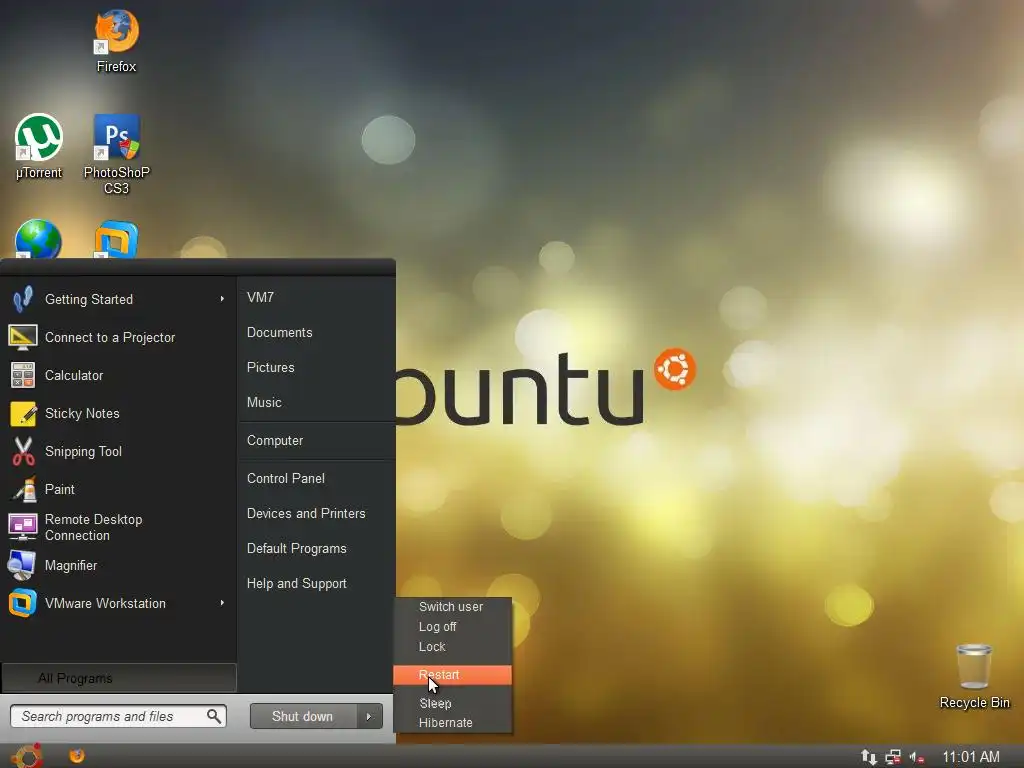This screenshot has width=1024, height=768.
Task: Open Help and Support
Action: click(x=296, y=583)
